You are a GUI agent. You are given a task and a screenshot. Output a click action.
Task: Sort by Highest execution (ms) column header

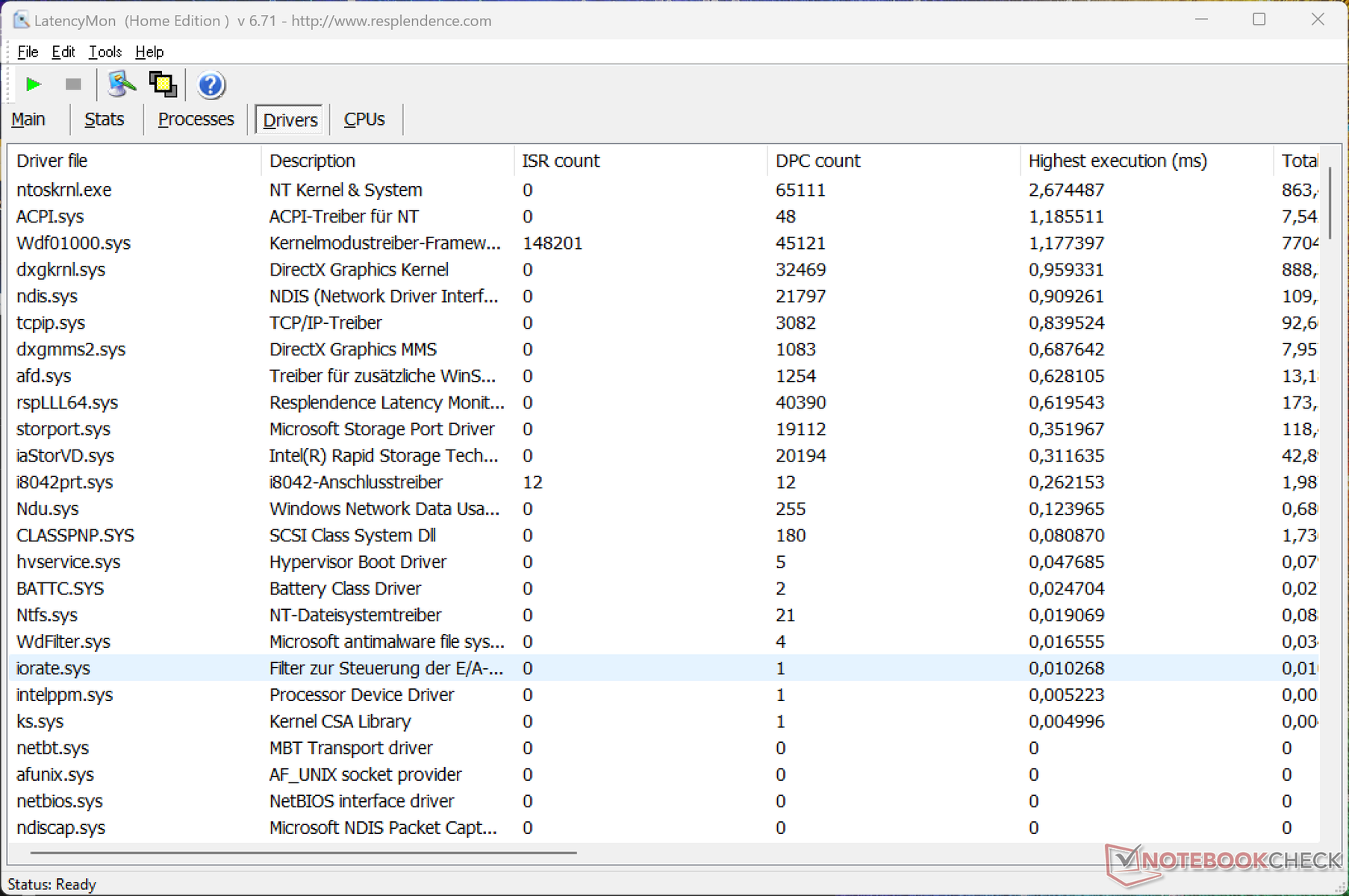[x=1147, y=161]
